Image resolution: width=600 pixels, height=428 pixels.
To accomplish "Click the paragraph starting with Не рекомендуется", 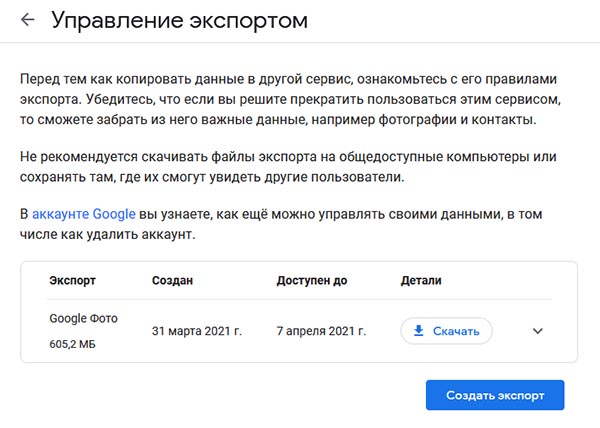I will (288, 167).
